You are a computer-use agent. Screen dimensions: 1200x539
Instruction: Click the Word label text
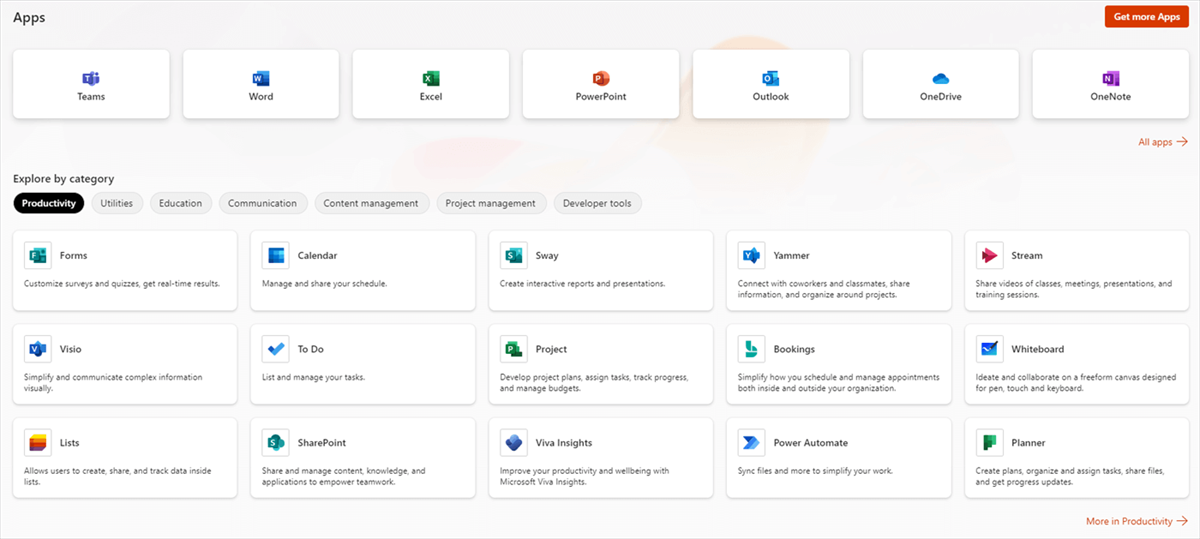(x=261, y=97)
